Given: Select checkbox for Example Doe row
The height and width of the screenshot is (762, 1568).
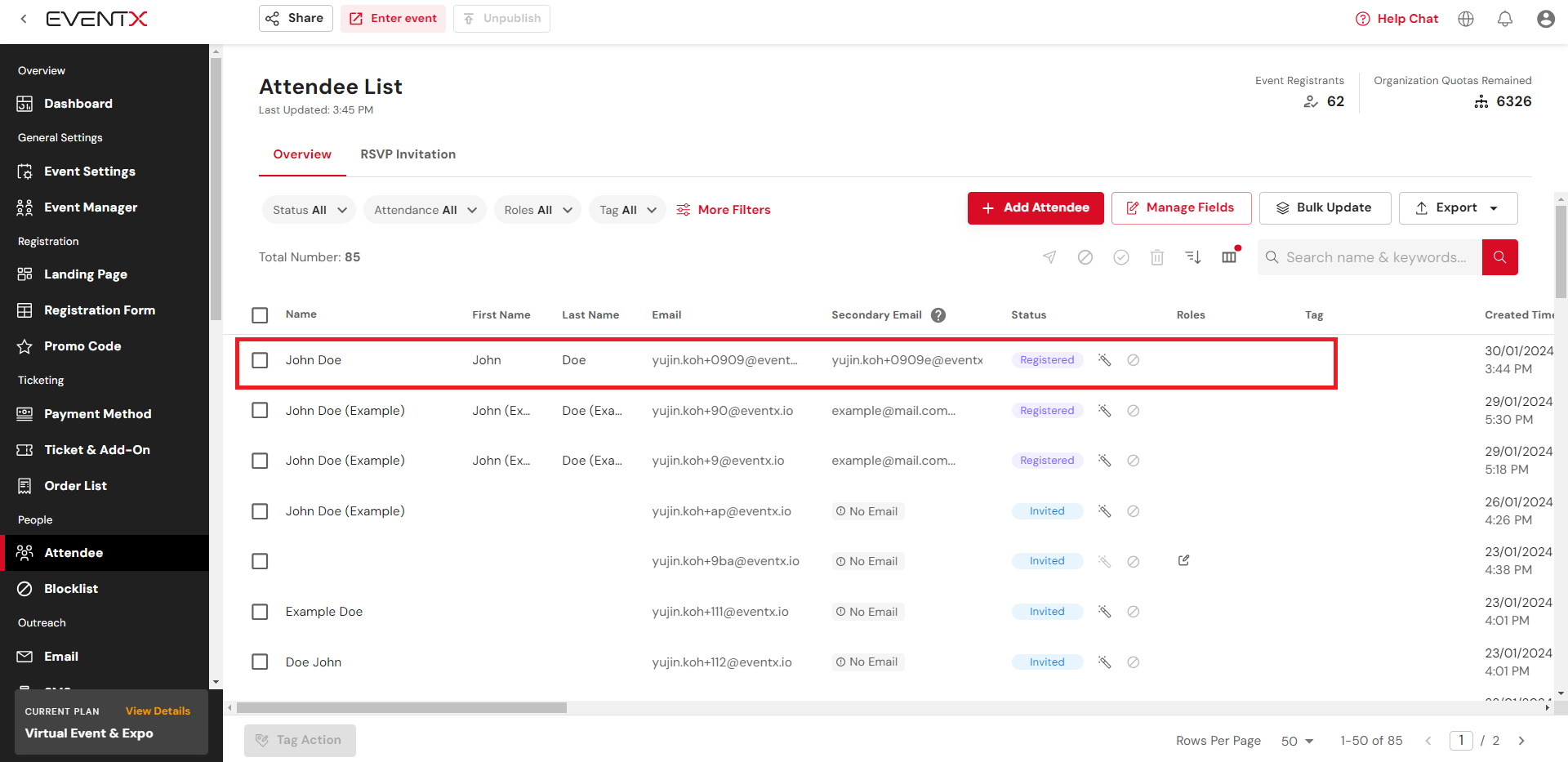Looking at the screenshot, I should click(x=260, y=612).
